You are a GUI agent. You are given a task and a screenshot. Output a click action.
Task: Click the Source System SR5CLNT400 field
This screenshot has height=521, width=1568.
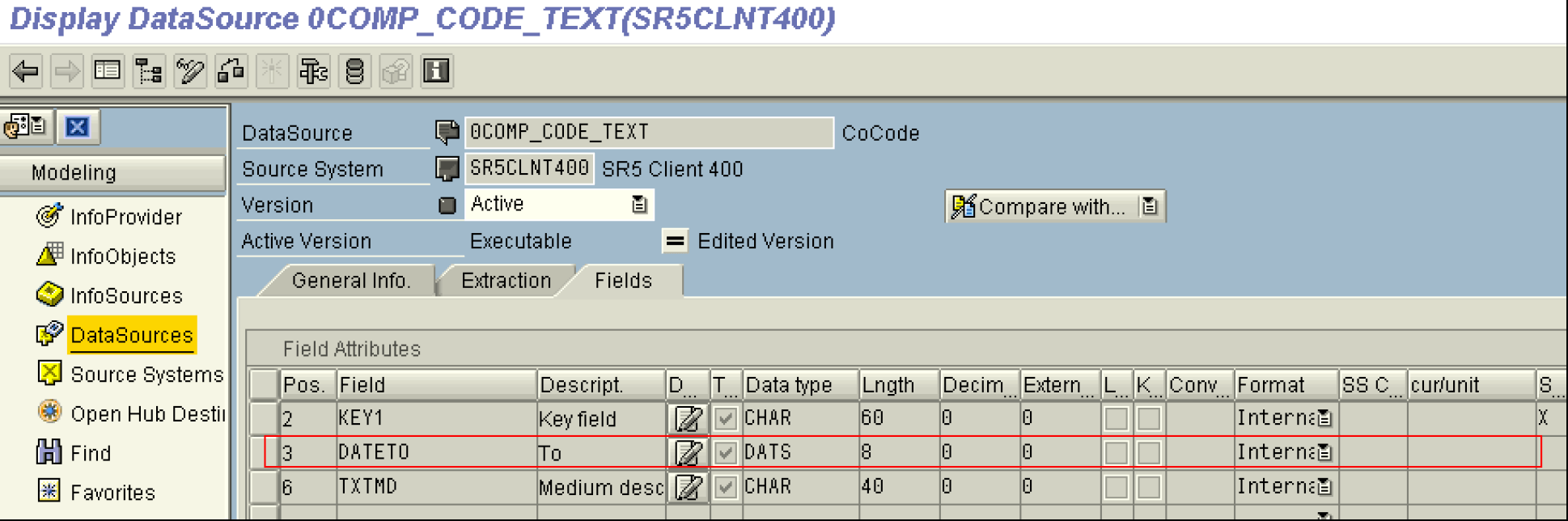529,168
